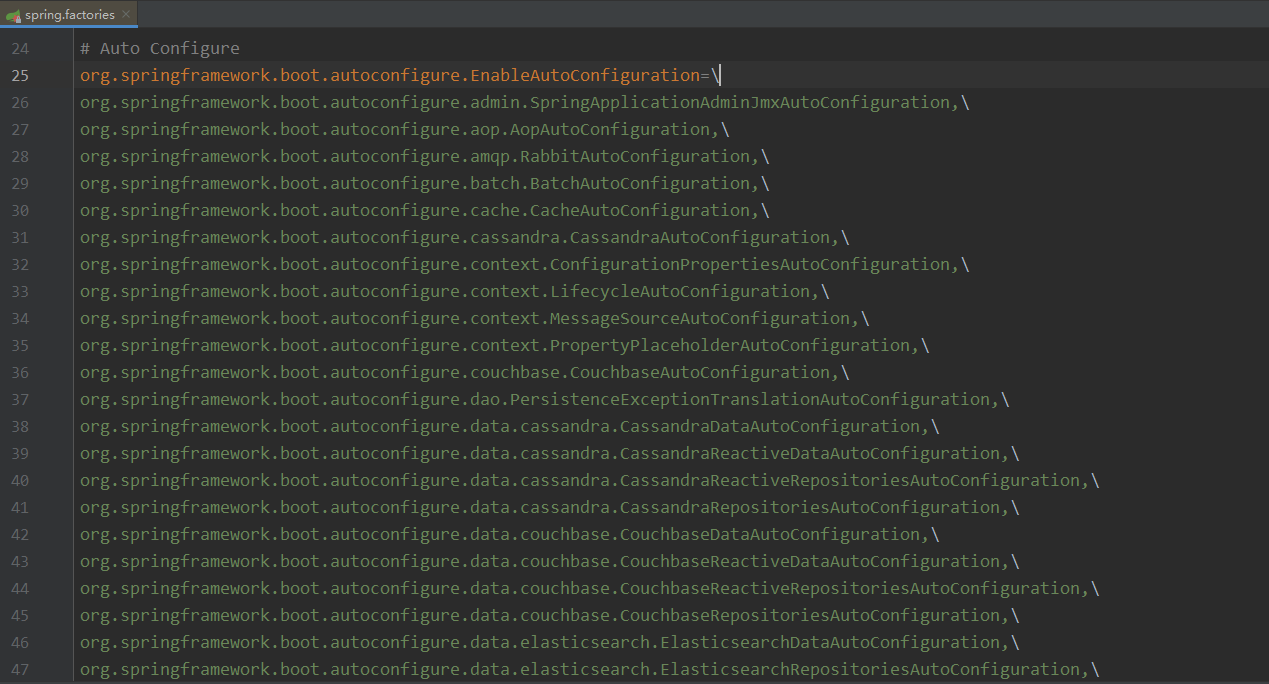The image size is (1269, 684).
Task: Click the ElasticsearchRepositoriesAutoConfiguration entry
Action: pyautogui.click(x=870, y=670)
